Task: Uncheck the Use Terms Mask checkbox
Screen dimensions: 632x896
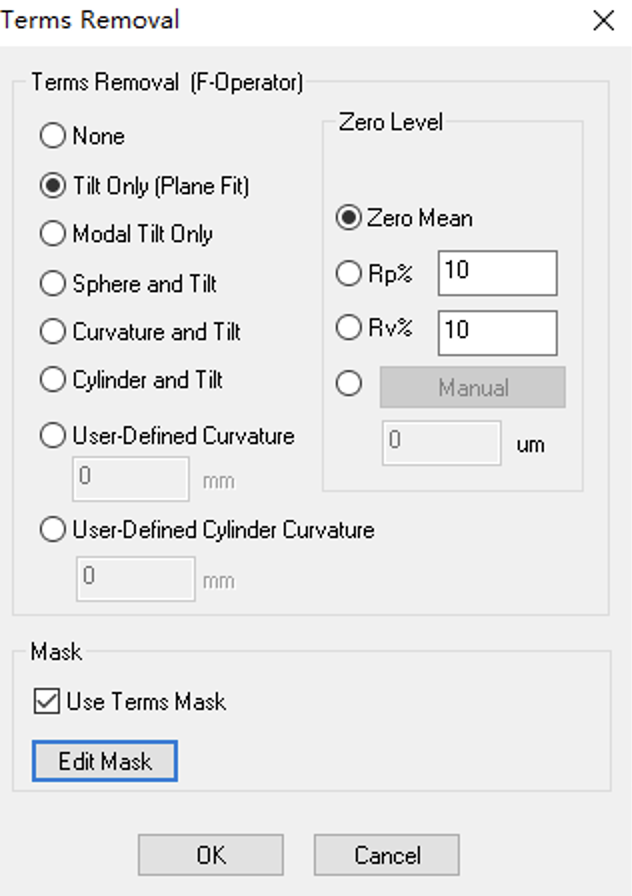Action: tap(46, 702)
